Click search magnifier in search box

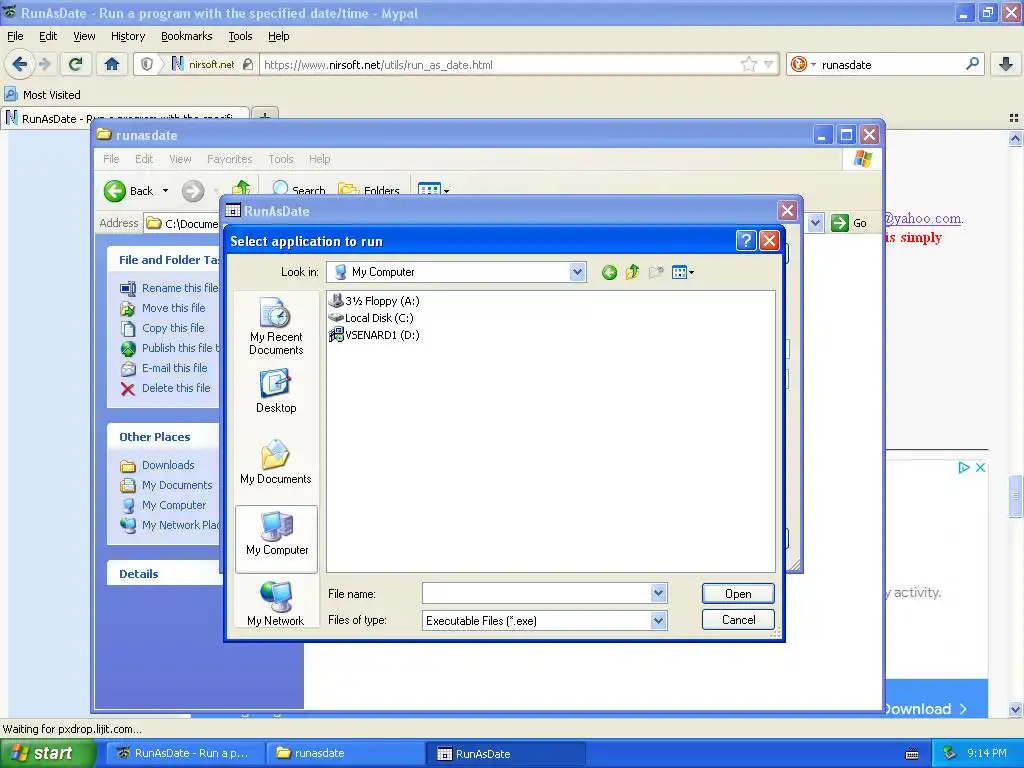click(972, 64)
